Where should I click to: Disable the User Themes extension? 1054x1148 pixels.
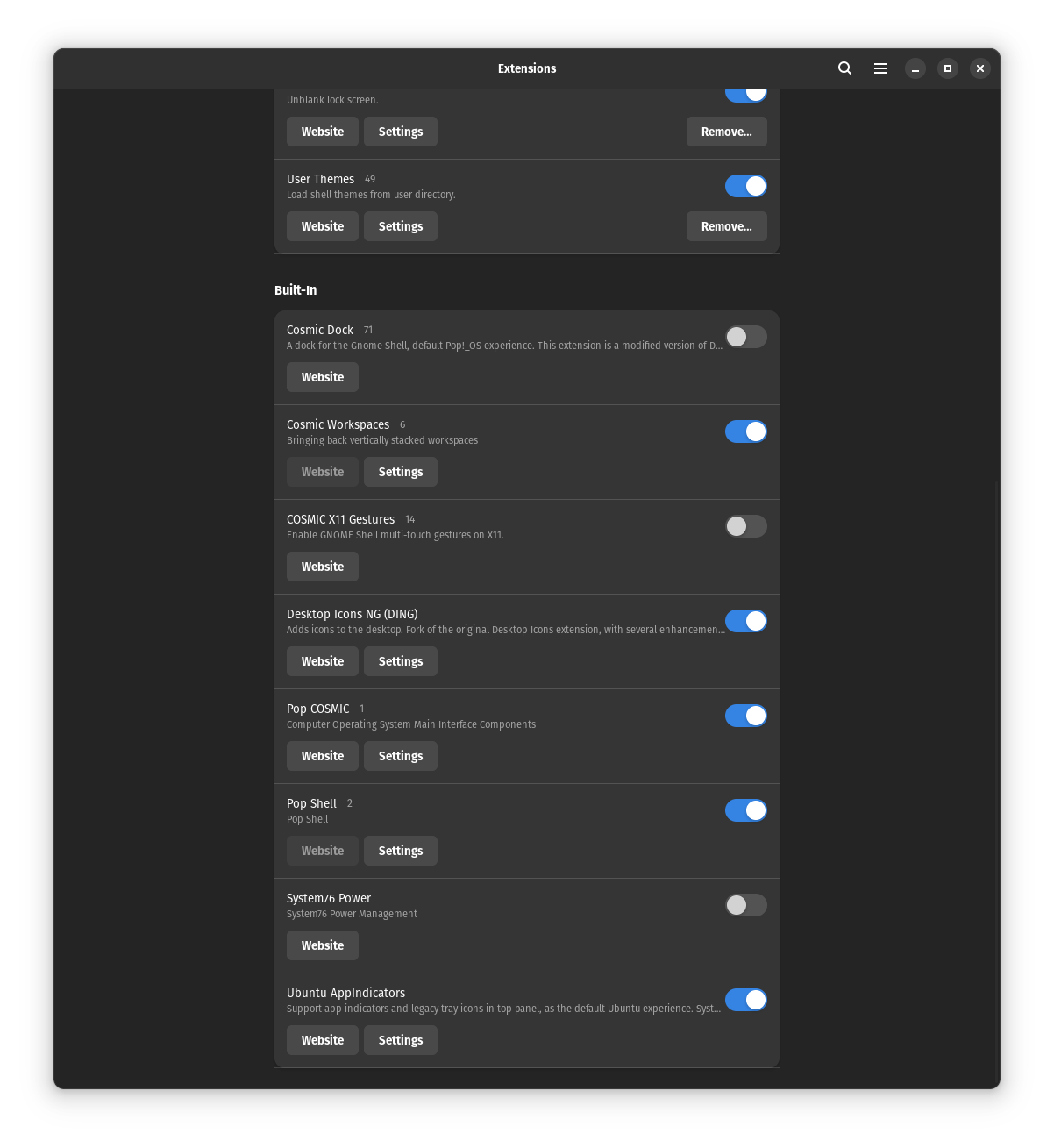pyautogui.click(x=745, y=186)
